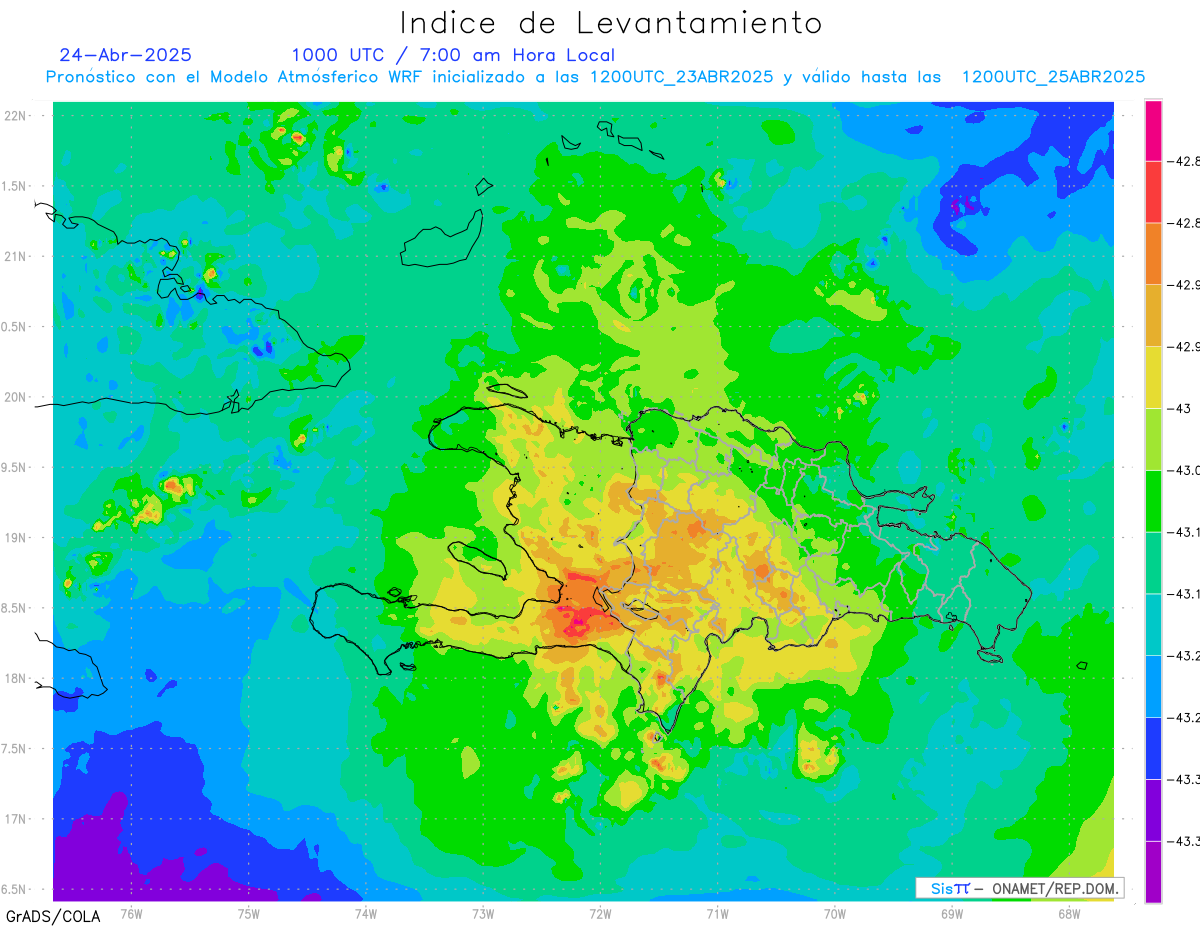Pick the bottom violet swatch in the color bar
1200x927 pixels.
(x=1153, y=872)
